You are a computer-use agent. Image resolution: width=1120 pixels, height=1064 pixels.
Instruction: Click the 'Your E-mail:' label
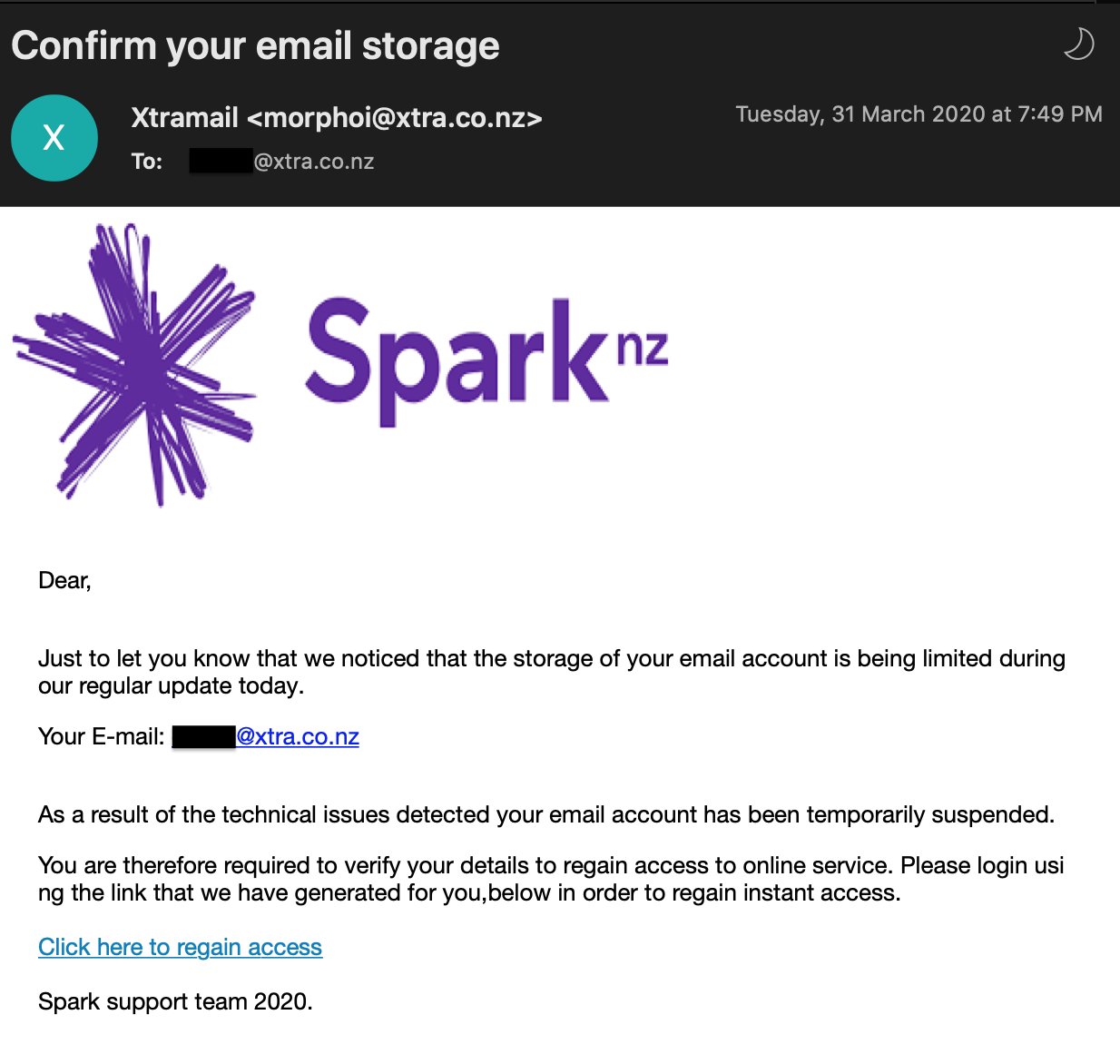[x=101, y=736]
